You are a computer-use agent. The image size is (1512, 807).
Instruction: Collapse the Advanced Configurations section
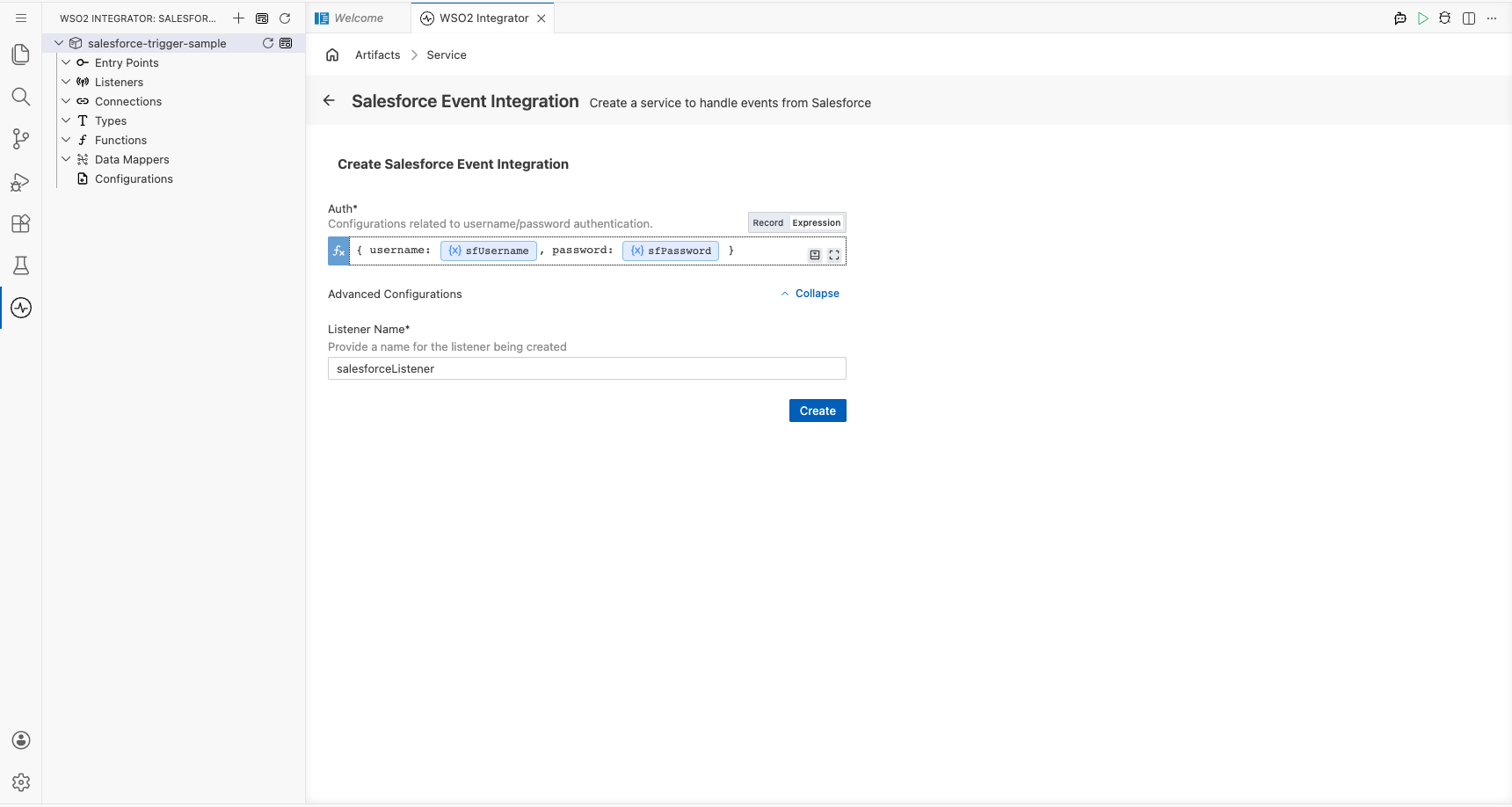811,294
